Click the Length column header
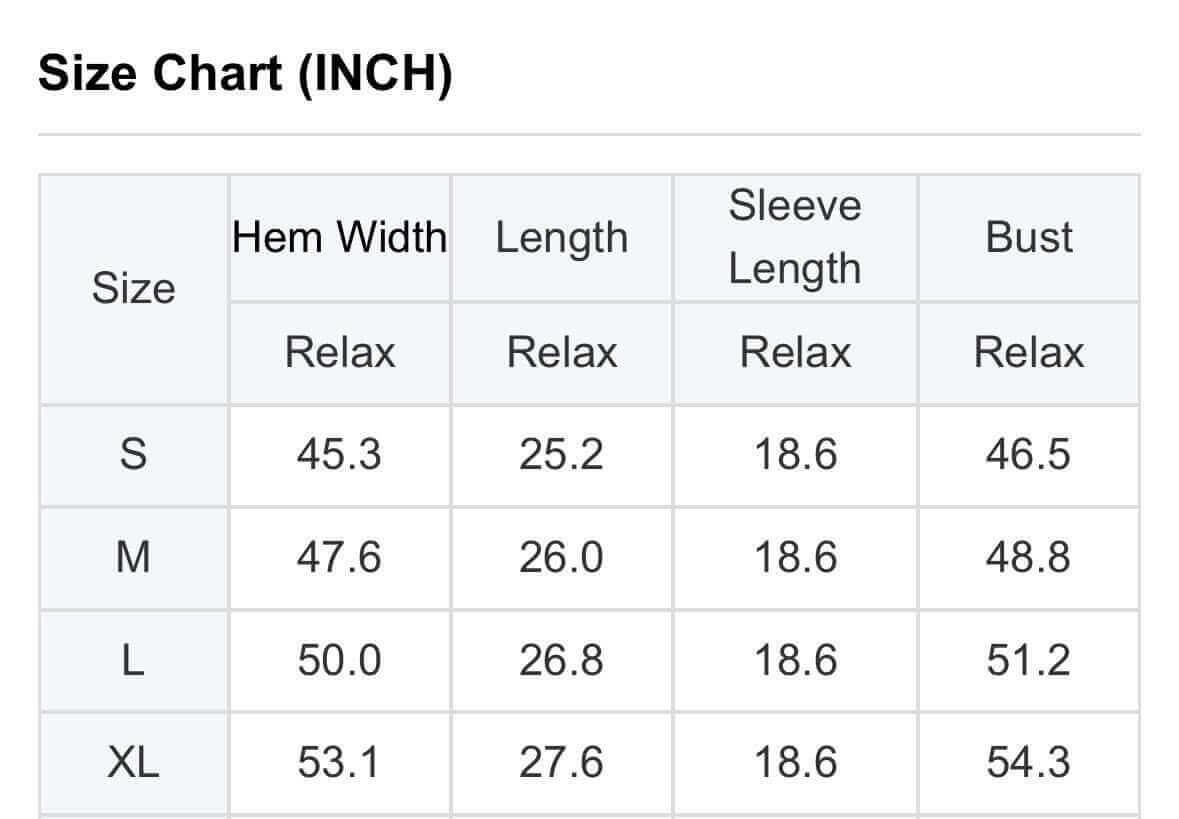The height and width of the screenshot is (819, 1179). pyautogui.click(x=562, y=238)
